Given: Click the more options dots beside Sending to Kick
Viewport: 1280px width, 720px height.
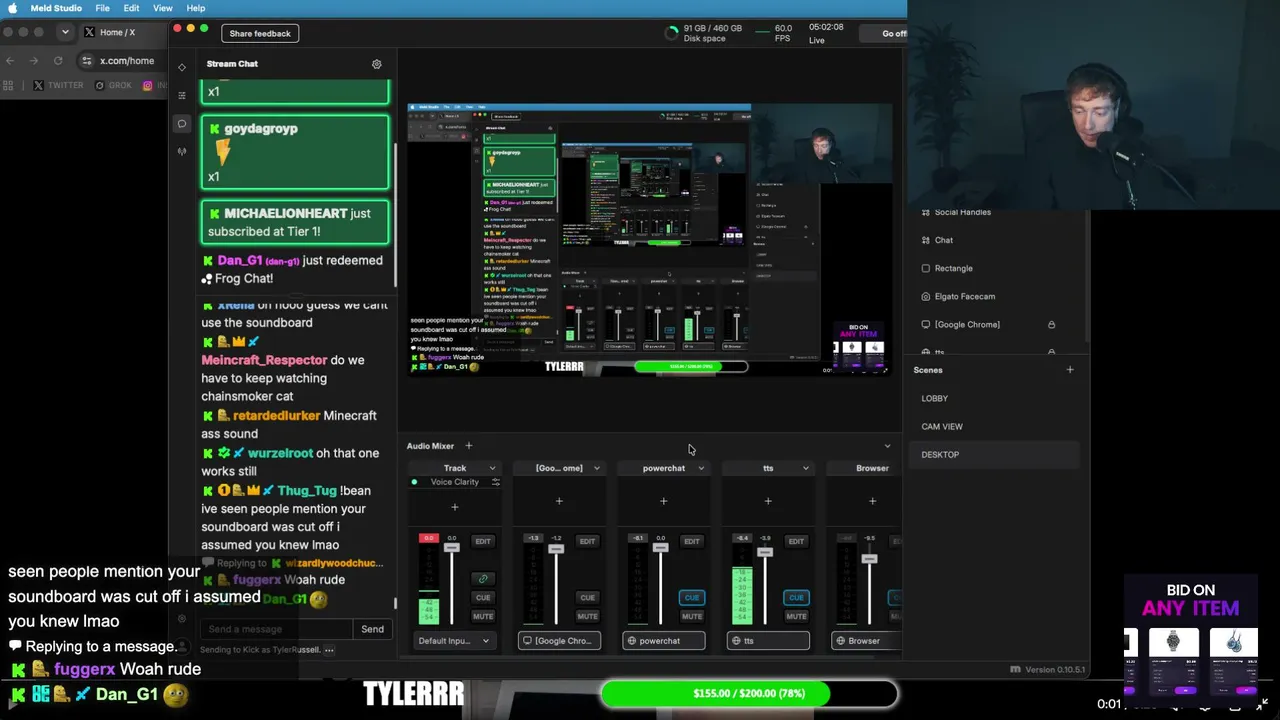Looking at the screenshot, I should [329, 650].
